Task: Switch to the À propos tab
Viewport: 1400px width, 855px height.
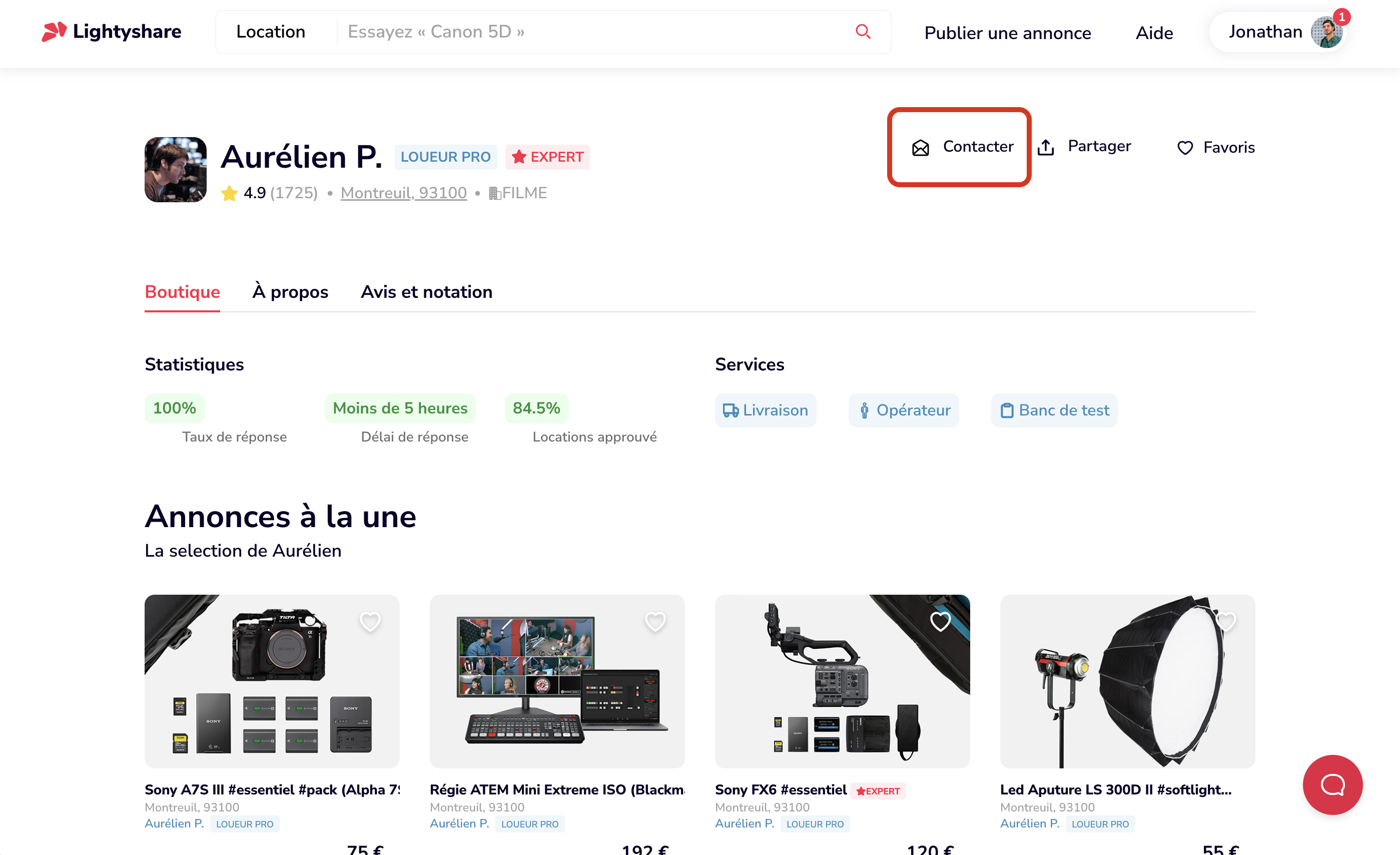Action: (x=290, y=292)
